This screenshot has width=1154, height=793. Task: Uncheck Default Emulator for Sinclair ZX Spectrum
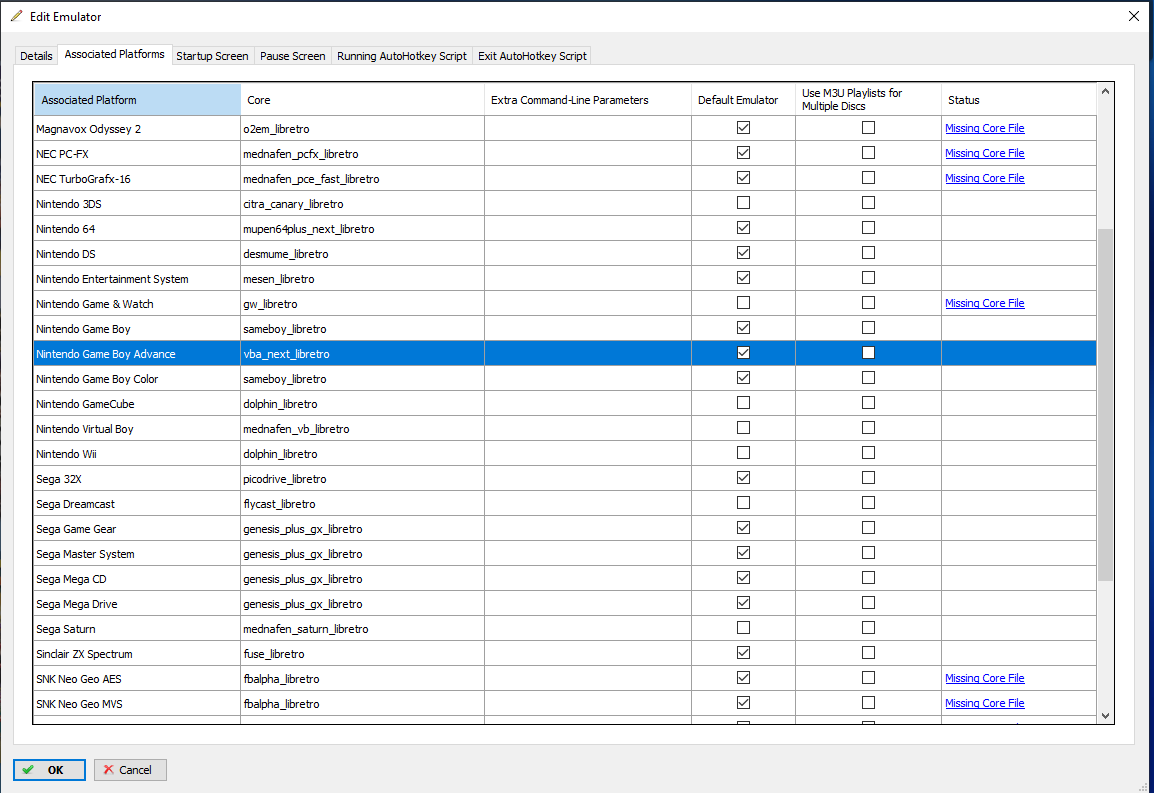click(x=743, y=653)
